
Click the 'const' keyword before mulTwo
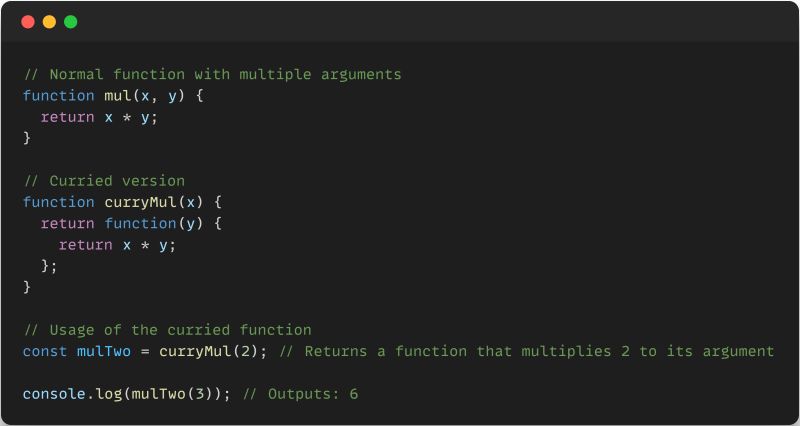click(x=45, y=352)
